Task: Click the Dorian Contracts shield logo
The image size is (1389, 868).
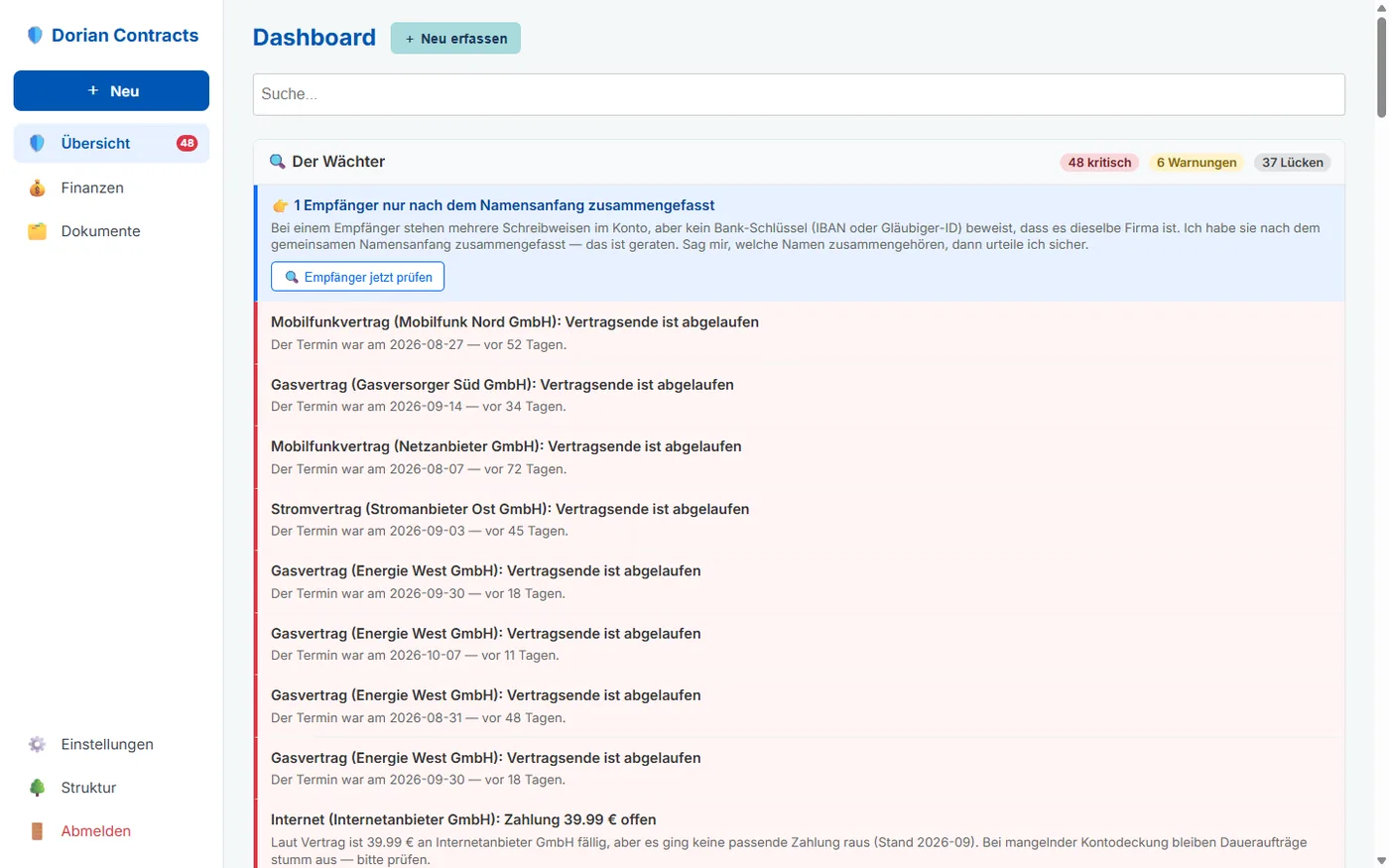Action: coord(35,36)
